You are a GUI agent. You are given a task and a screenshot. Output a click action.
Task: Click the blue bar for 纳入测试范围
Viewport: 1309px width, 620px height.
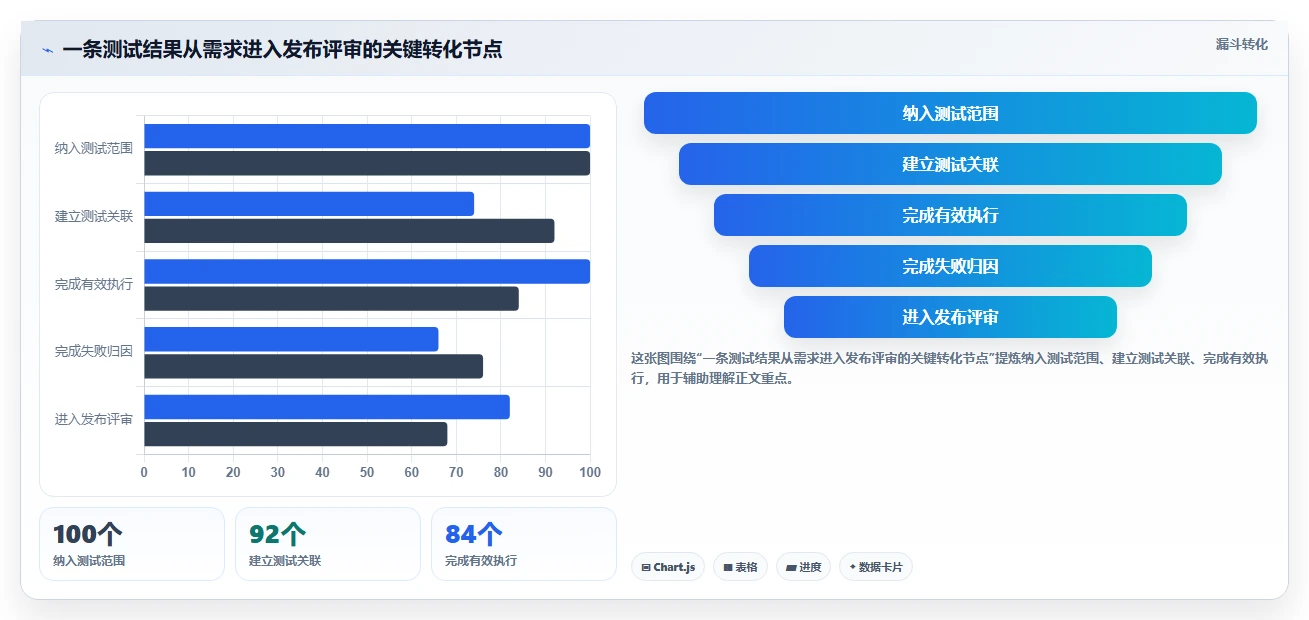pyautogui.click(x=367, y=136)
